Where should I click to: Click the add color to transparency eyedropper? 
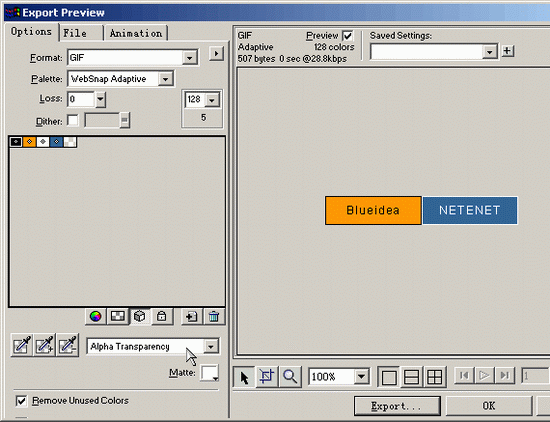(45, 345)
